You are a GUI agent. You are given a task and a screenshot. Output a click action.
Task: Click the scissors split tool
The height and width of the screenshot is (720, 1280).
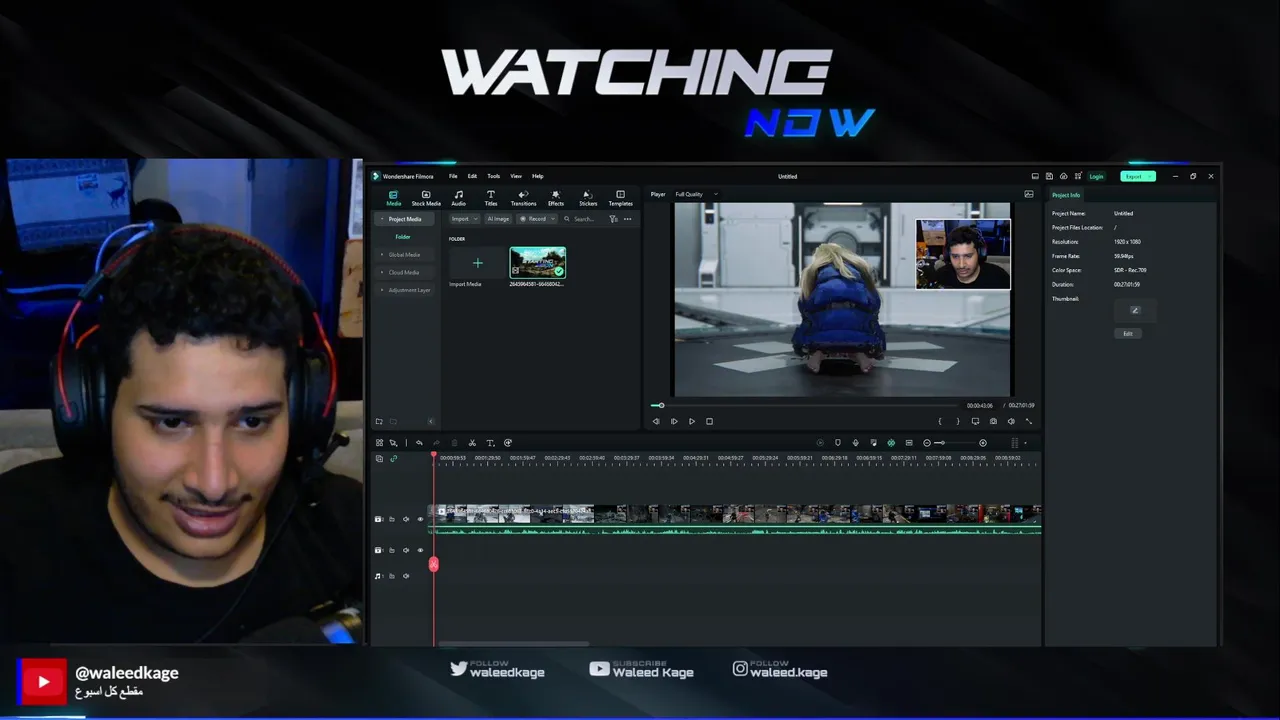472,443
